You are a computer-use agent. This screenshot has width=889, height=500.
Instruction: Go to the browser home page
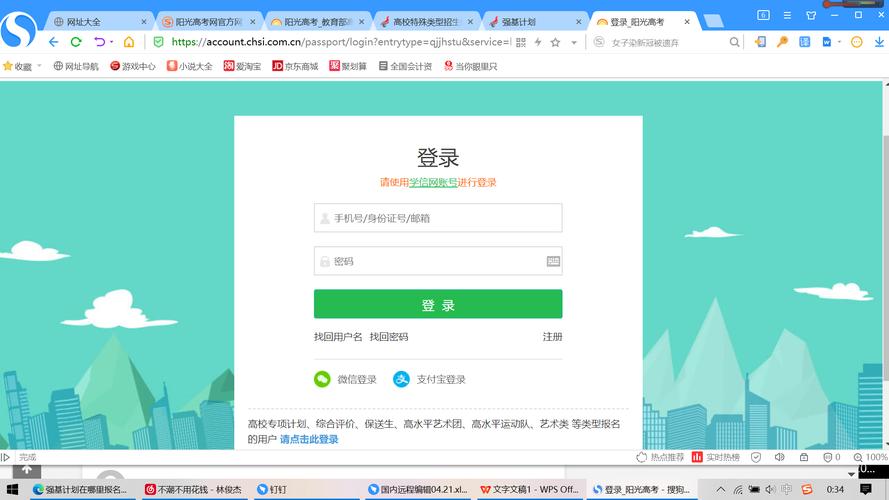[129, 42]
